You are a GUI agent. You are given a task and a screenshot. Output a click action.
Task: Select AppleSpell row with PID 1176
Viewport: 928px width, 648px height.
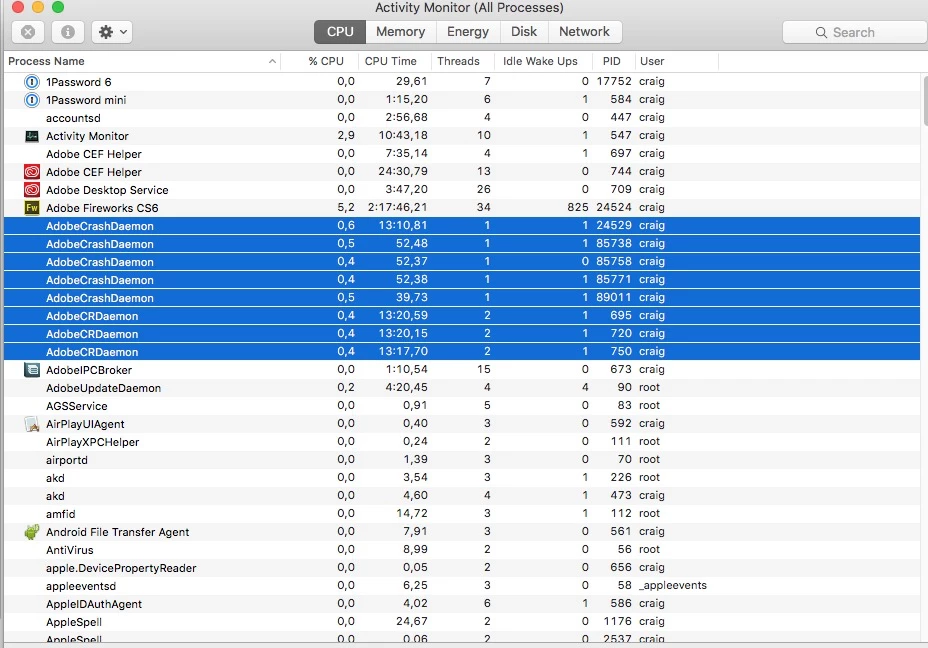pos(462,622)
